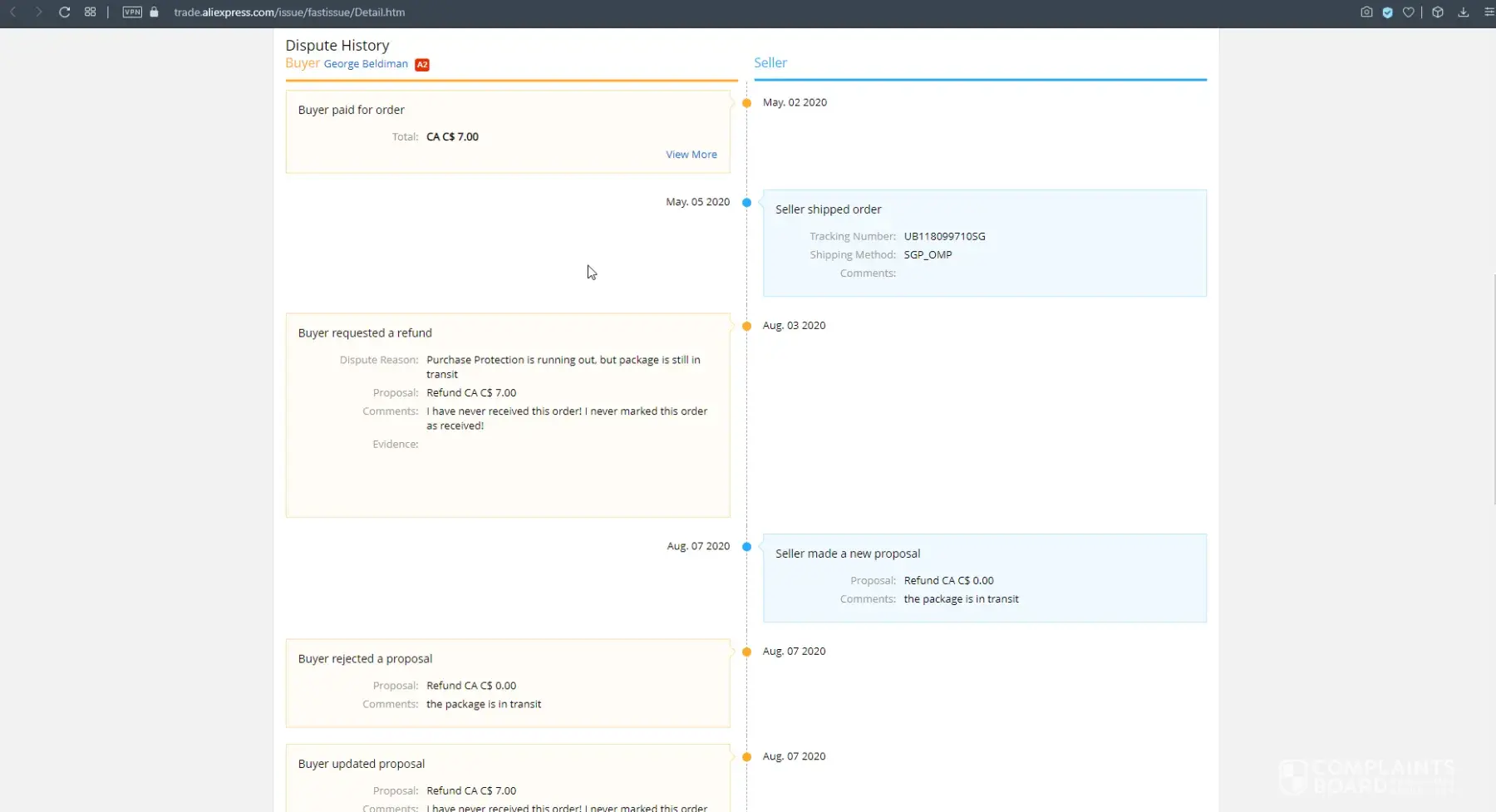1496x812 pixels.
Task: Click the Seller column heading
Action: pyautogui.click(x=770, y=63)
